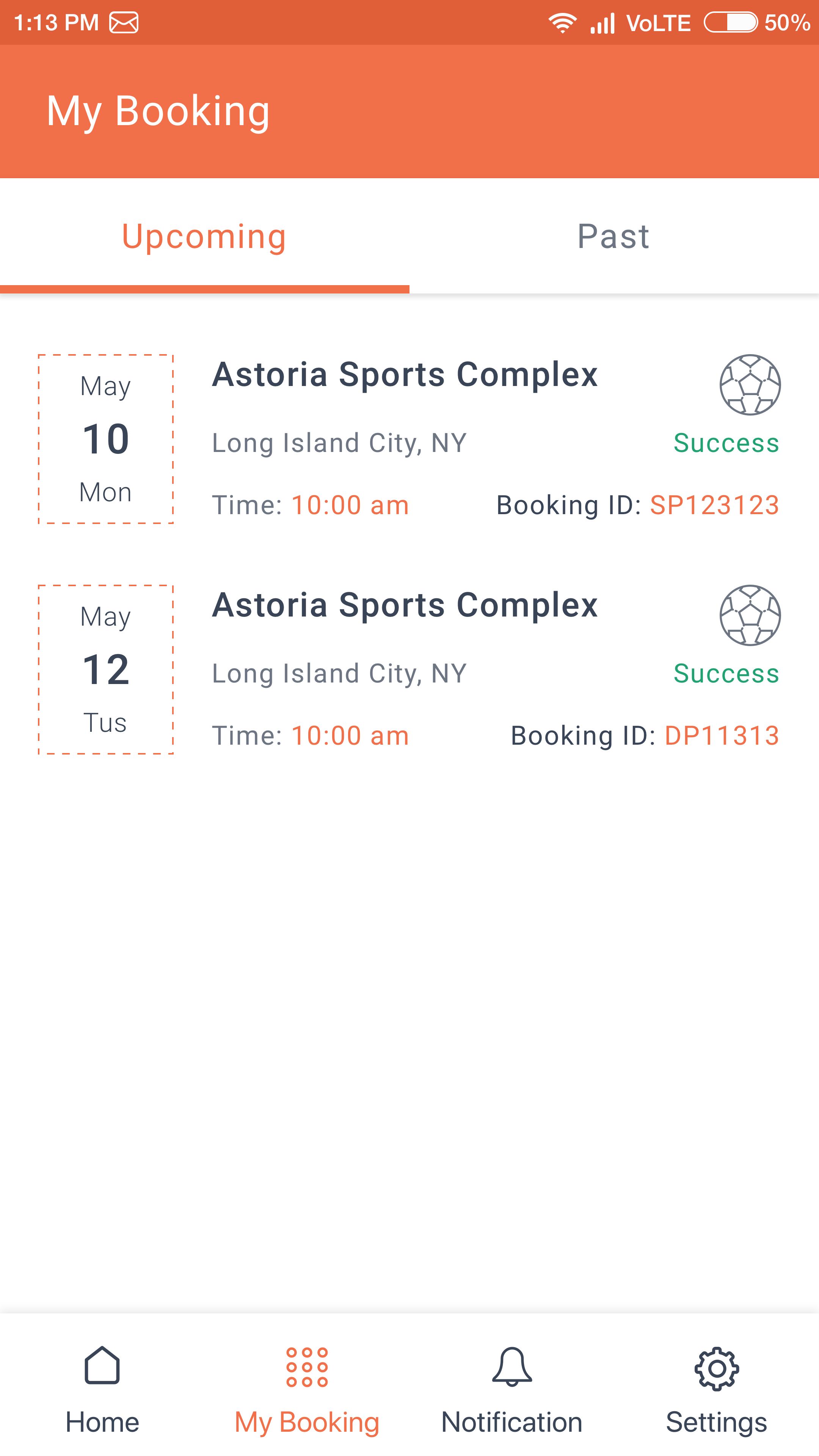Screen dimensions: 819x1456
Task: Open booking ID SP123123
Action: 714,505
